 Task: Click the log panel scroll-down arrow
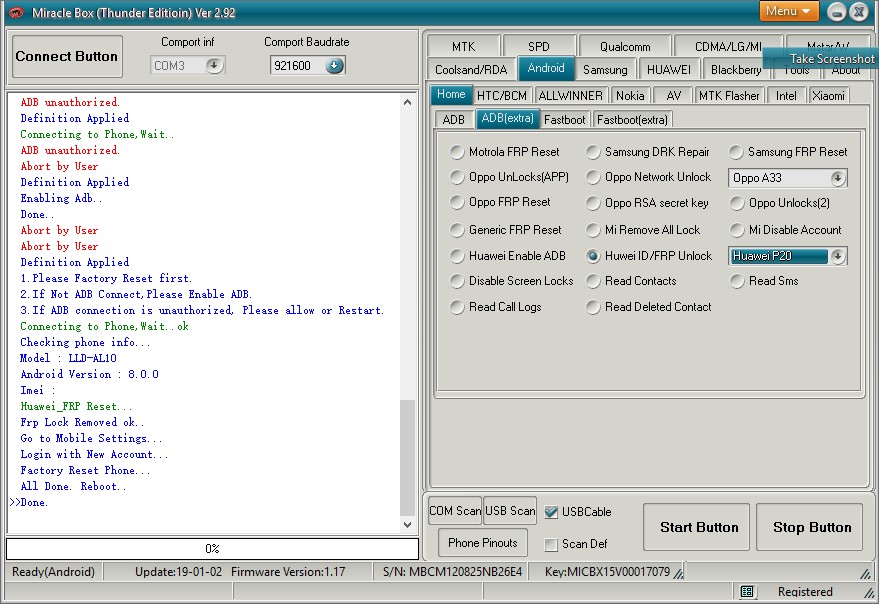click(x=408, y=525)
